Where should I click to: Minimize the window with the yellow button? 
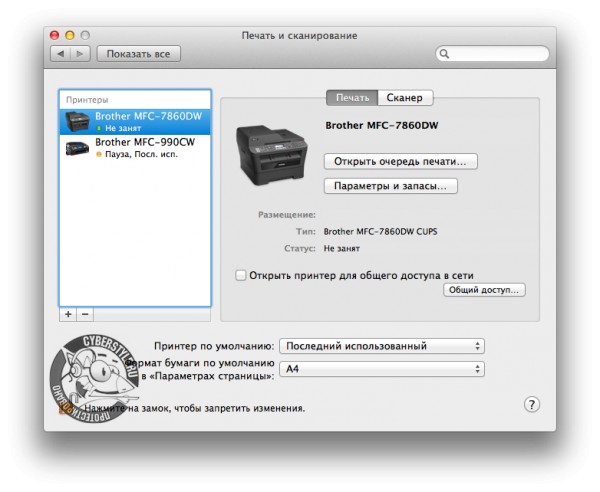70,35
